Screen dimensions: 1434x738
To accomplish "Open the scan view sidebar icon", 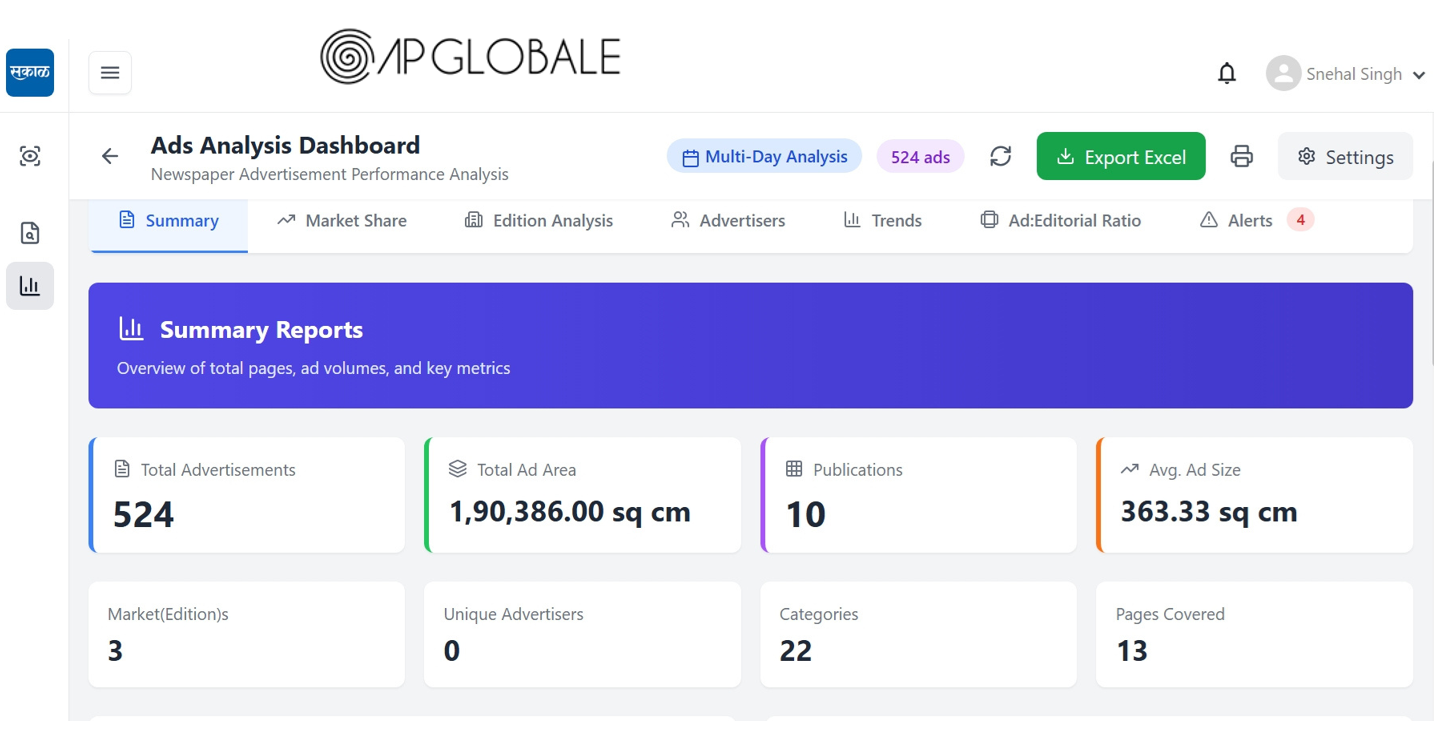I will click(30, 156).
